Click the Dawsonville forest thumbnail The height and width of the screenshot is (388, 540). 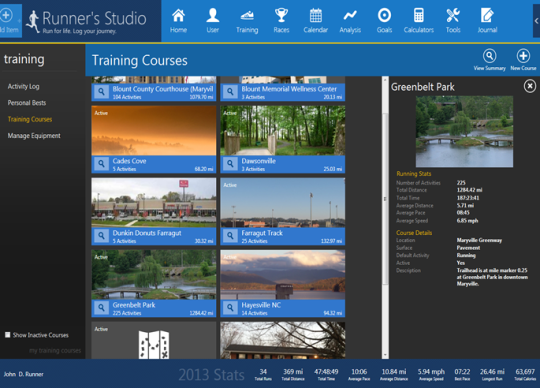click(x=283, y=130)
